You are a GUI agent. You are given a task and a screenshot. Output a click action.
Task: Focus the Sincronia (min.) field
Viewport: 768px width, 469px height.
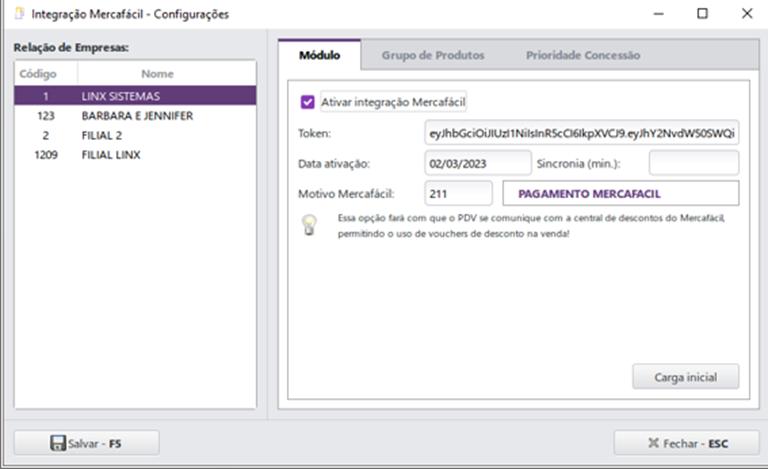tap(693, 163)
